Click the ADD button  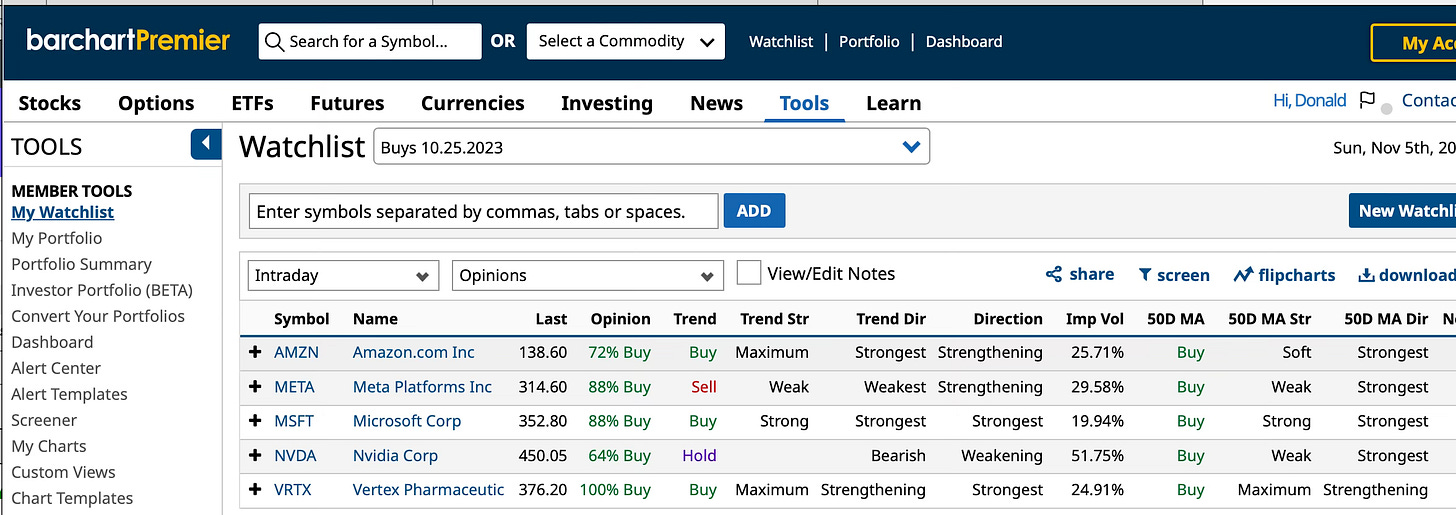point(754,211)
